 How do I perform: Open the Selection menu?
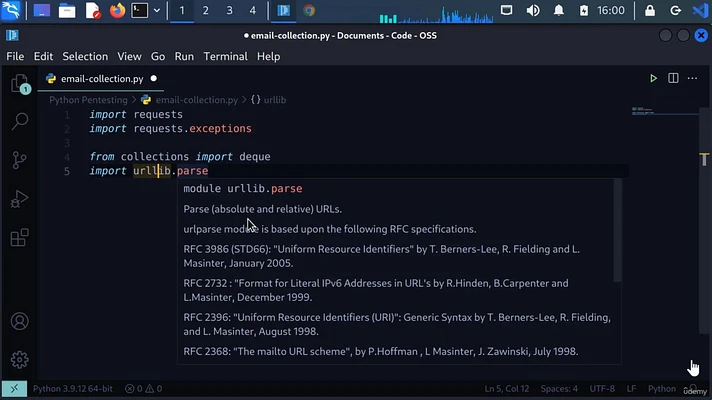click(85, 57)
